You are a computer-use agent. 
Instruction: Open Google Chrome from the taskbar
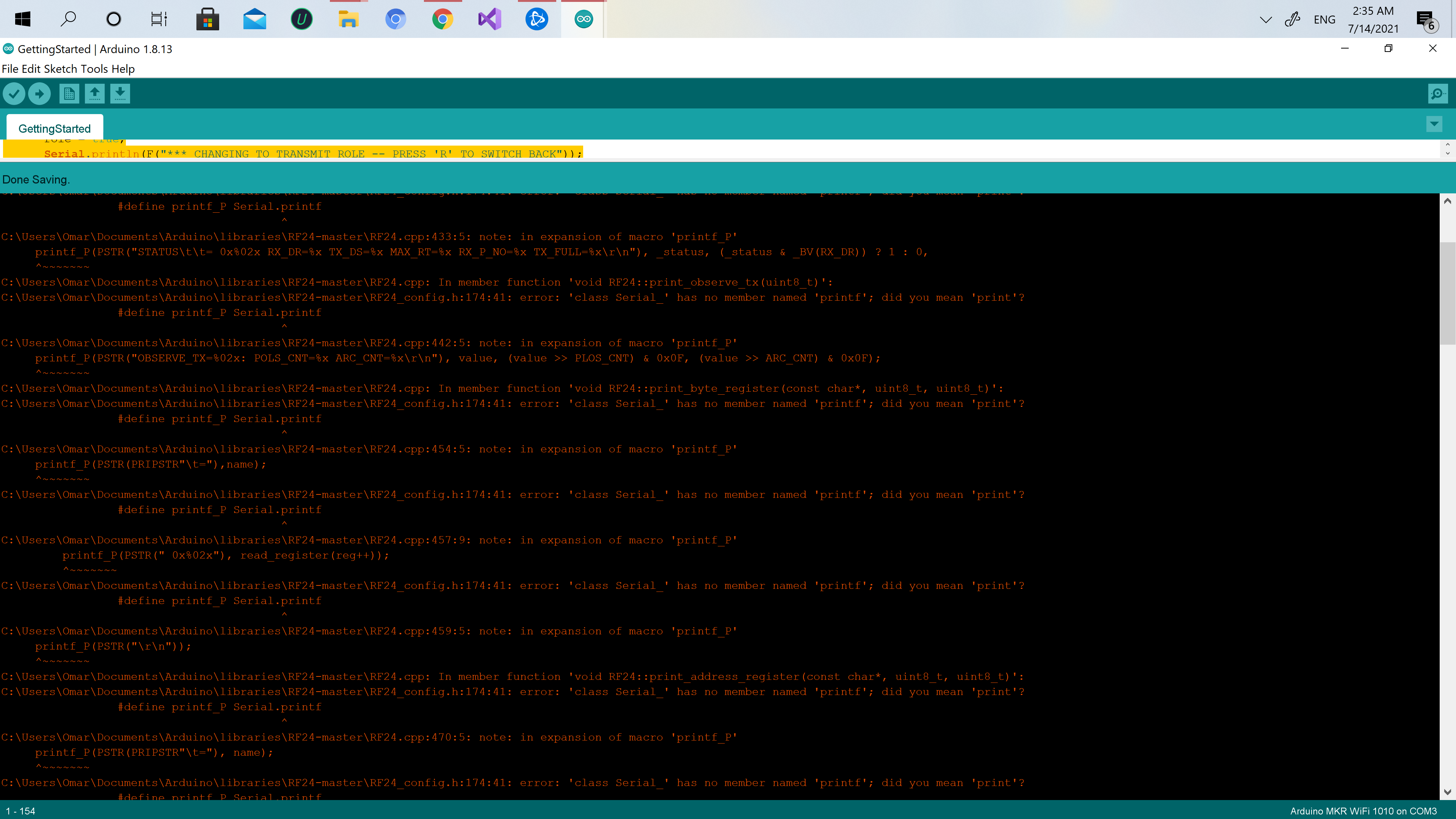tap(442, 19)
